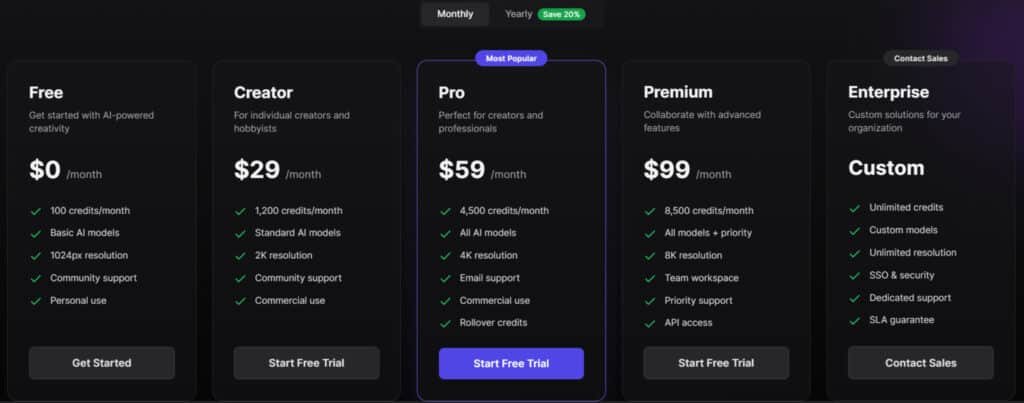
Task: Click the Most Popular badge
Action: pyautogui.click(x=511, y=59)
